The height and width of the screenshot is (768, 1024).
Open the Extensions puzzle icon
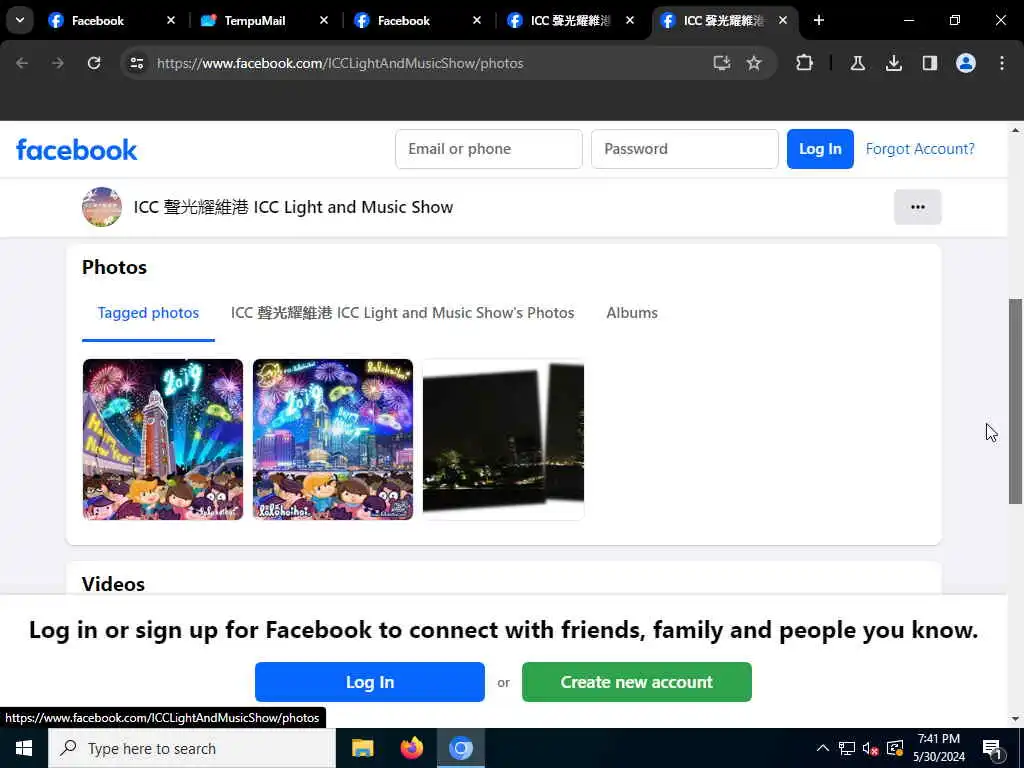(x=805, y=63)
